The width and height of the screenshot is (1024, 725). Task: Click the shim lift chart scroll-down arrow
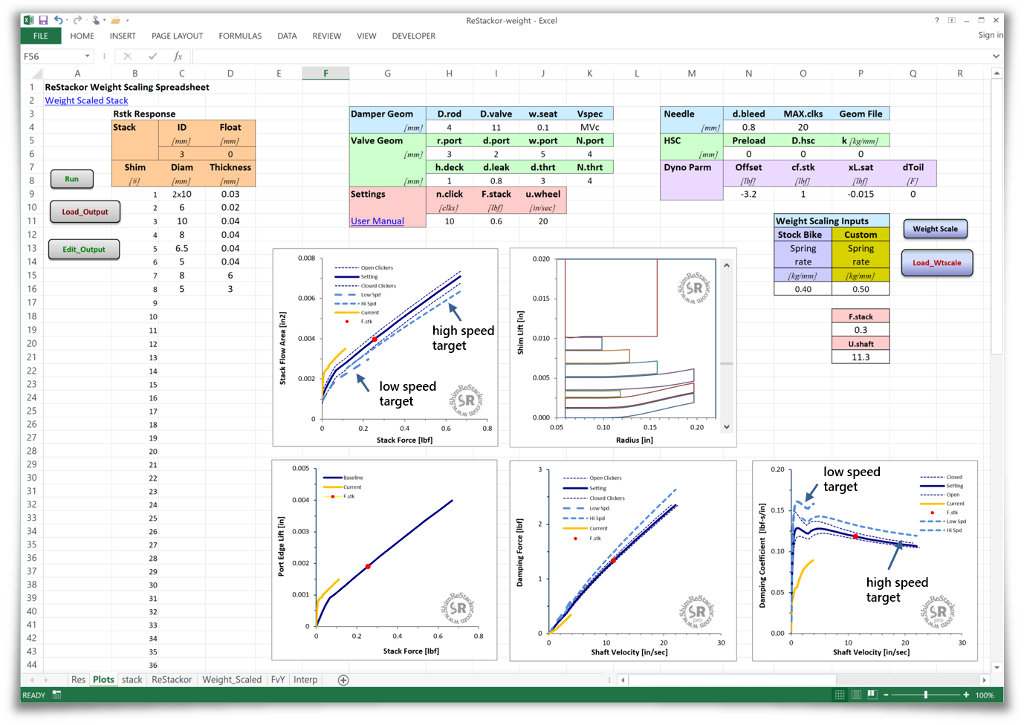pyautogui.click(x=726, y=427)
